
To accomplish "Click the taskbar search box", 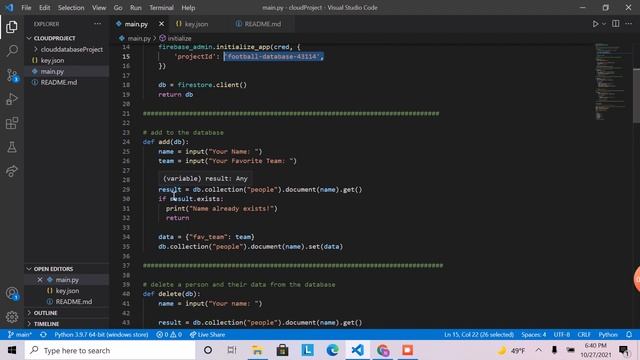I will (x=110, y=350).
